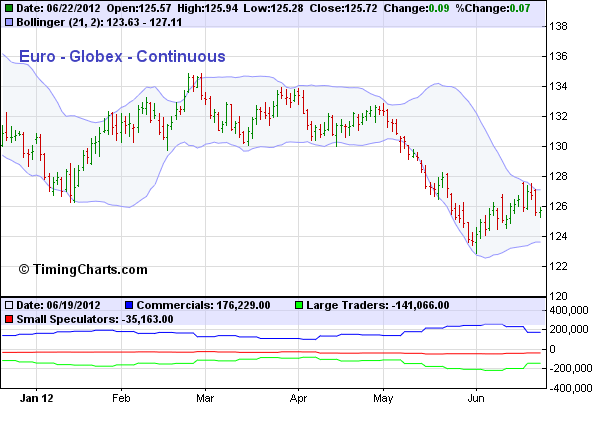Click the 'Commercials: 176,229.00' label
Image resolution: width=592 pixels, height=424 pixels.
tap(204, 305)
